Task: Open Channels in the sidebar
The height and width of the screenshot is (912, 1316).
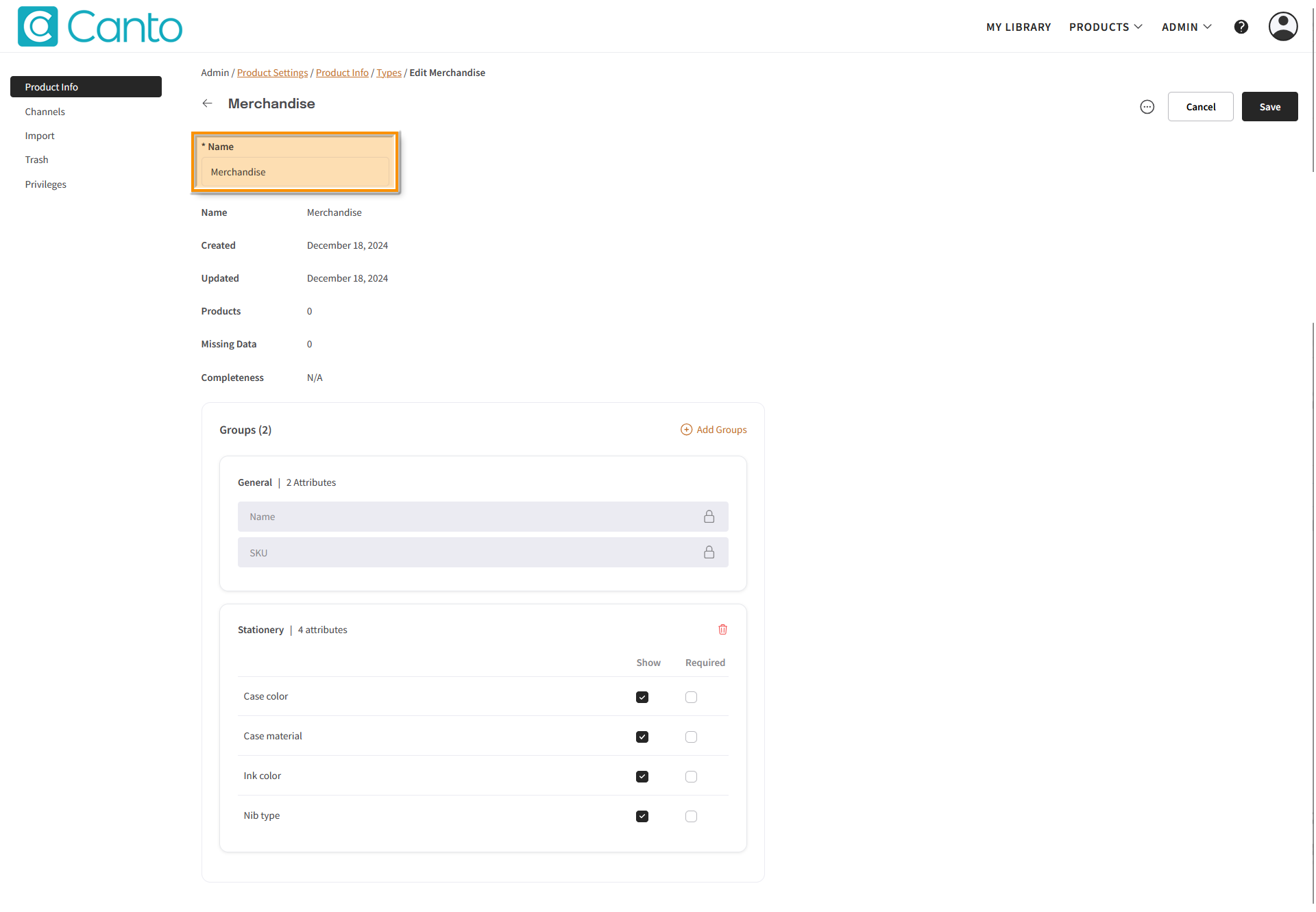Action: click(x=45, y=112)
